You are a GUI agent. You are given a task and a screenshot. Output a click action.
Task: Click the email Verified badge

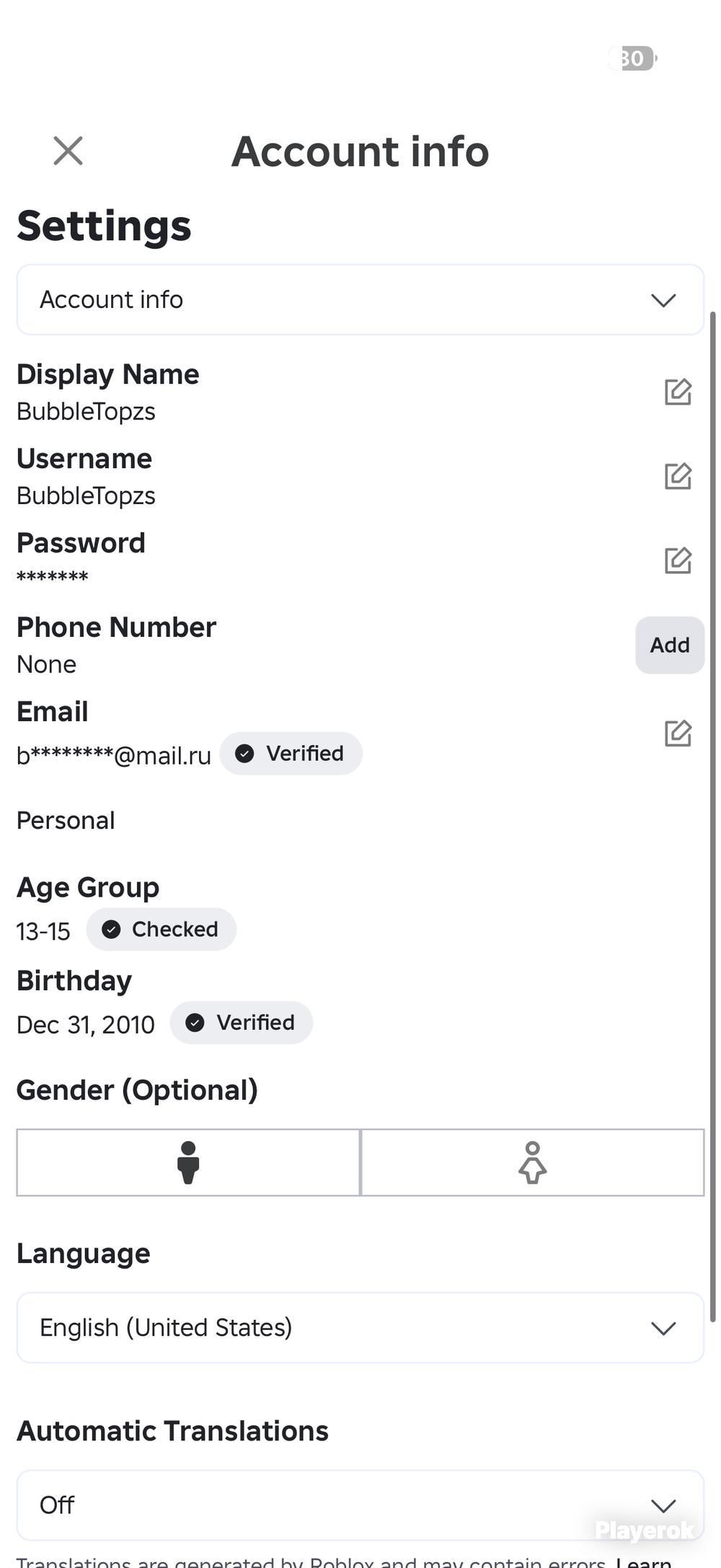pyautogui.click(x=291, y=754)
